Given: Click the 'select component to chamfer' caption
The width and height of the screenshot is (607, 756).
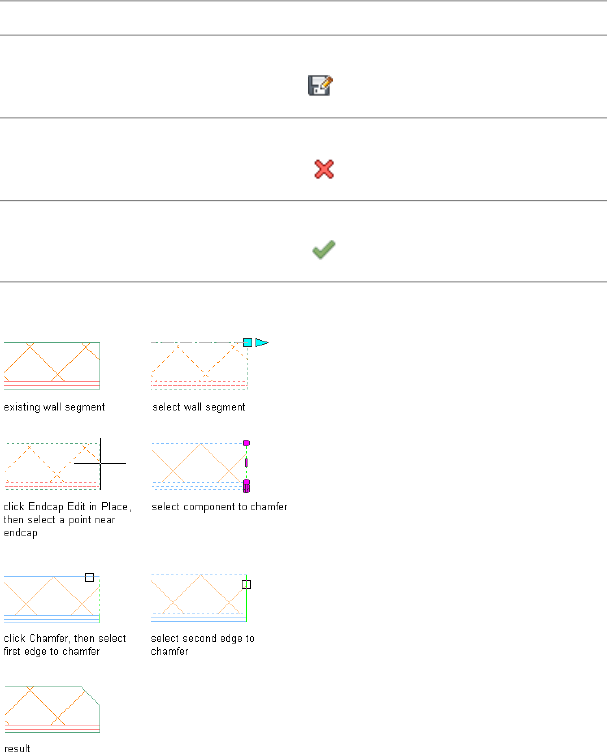Looking at the screenshot, I should tap(219, 507).
